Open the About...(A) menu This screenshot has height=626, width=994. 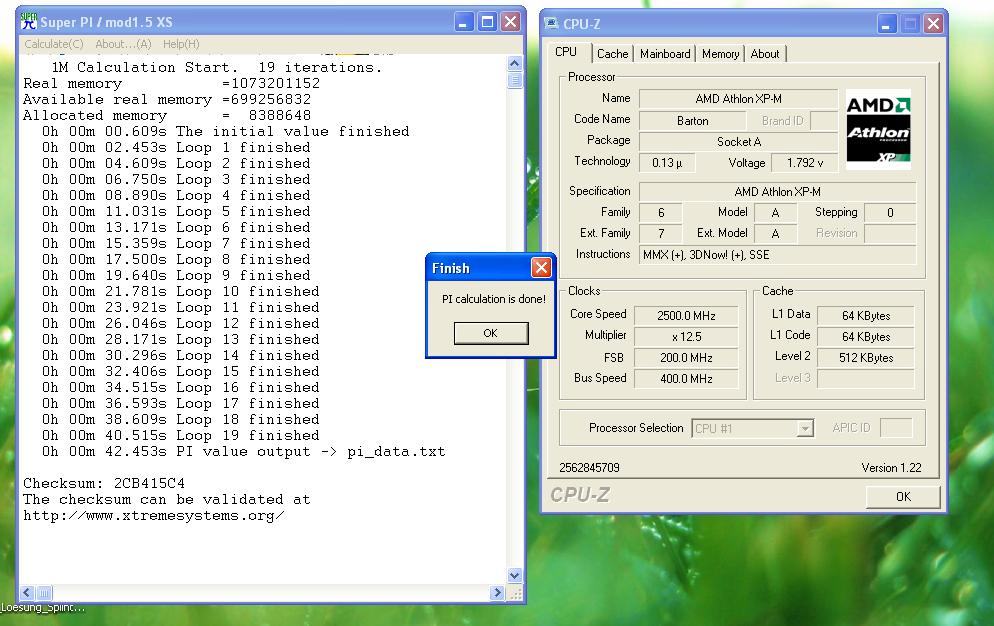pos(123,44)
